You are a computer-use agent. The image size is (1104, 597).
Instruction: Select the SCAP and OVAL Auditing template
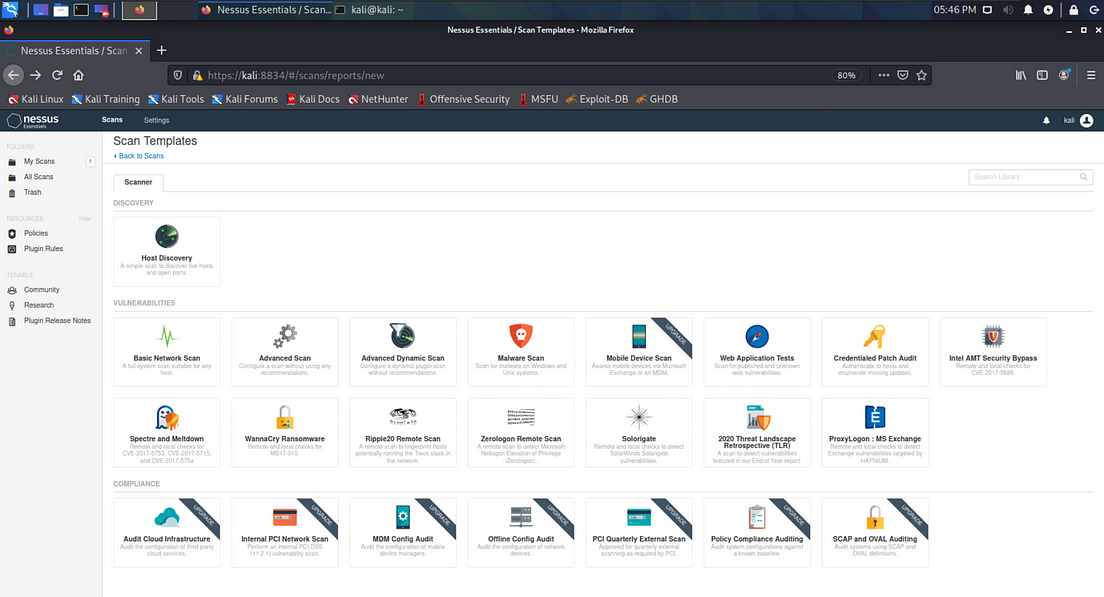coord(874,532)
